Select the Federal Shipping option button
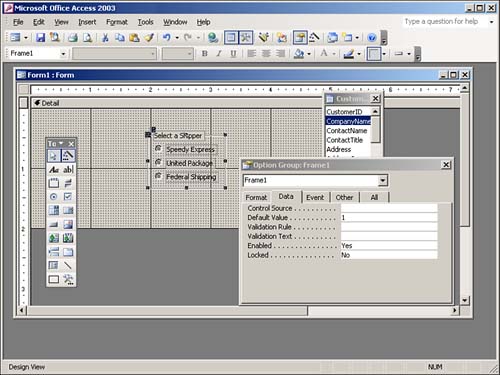This screenshot has width=500, height=375. coord(159,176)
